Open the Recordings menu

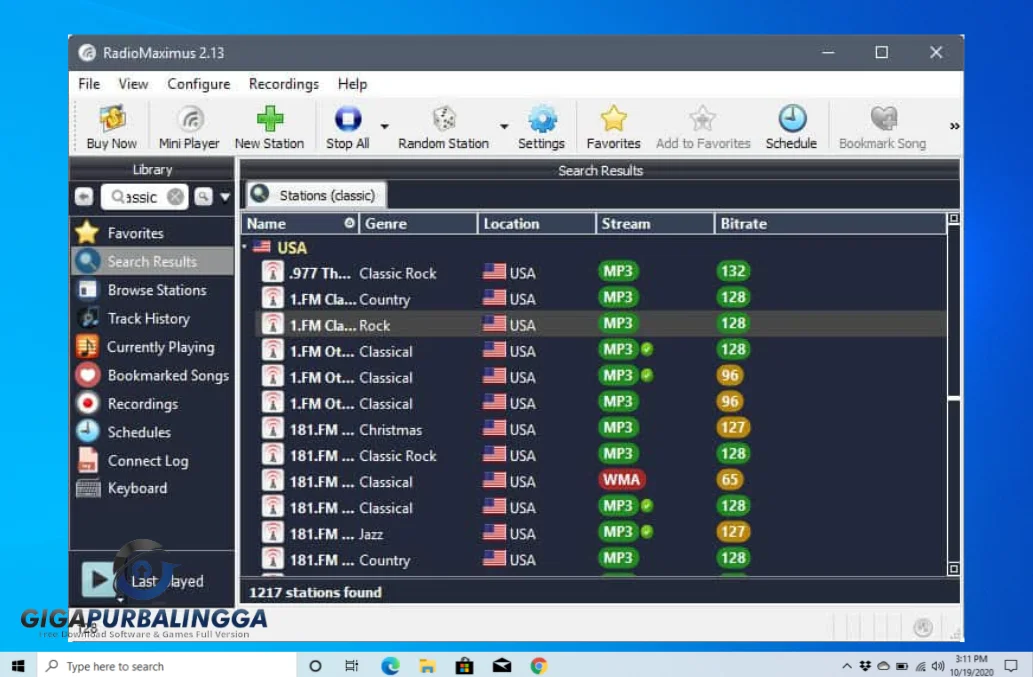(284, 84)
